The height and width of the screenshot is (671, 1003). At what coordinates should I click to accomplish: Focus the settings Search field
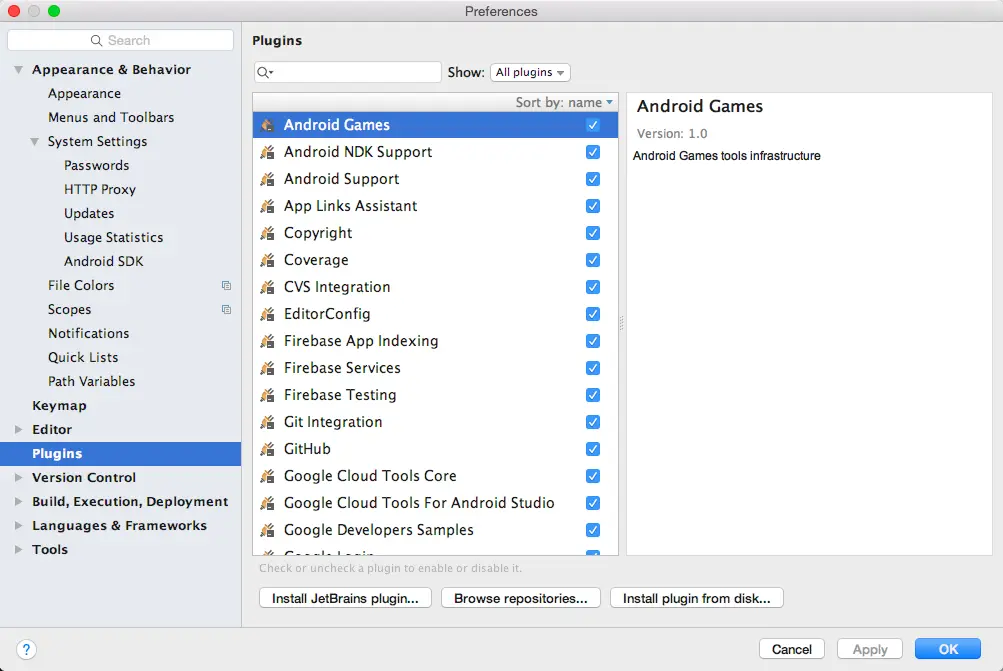click(x=120, y=40)
